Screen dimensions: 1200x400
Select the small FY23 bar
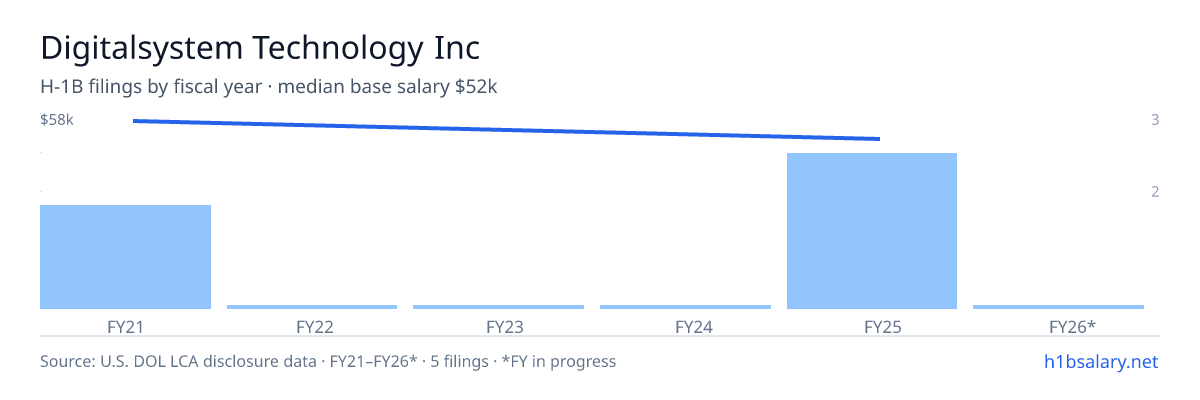[x=498, y=307]
